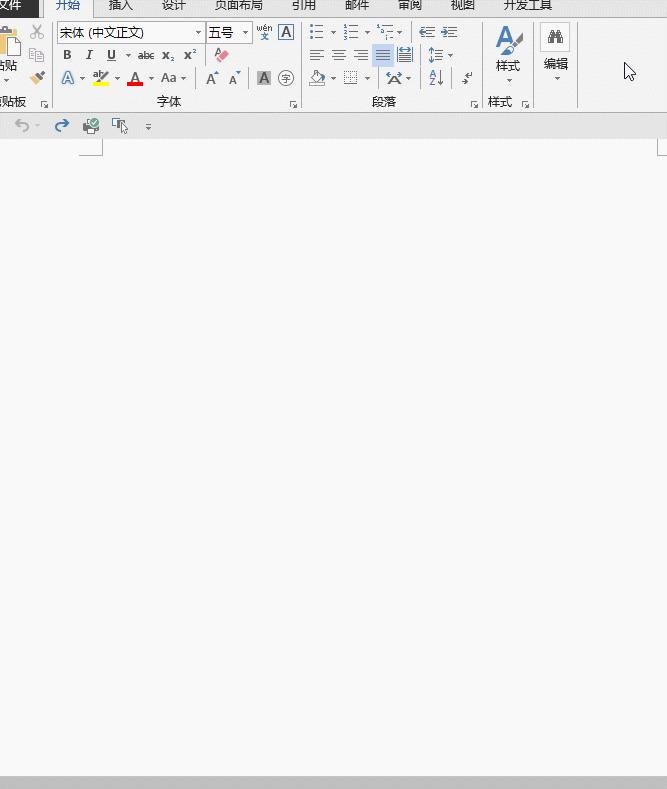Click the Phonetic Guide wén icon
Screen dimensions: 667x789
pyautogui.click(x=264, y=32)
